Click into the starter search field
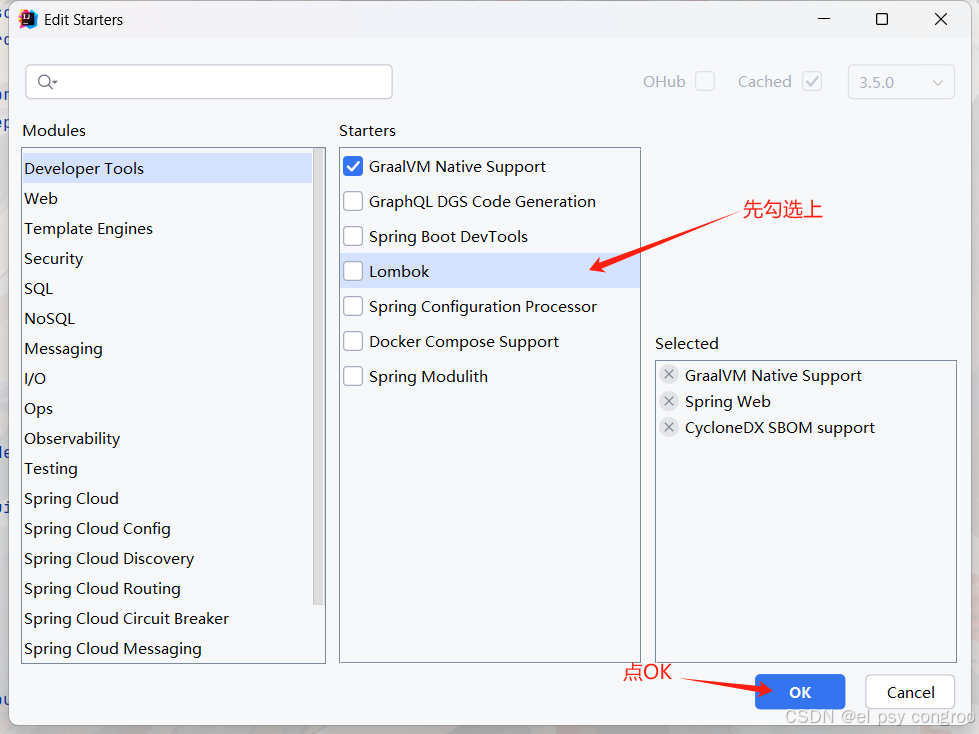The image size is (979, 734). pyautogui.click(x=209, y=82)
